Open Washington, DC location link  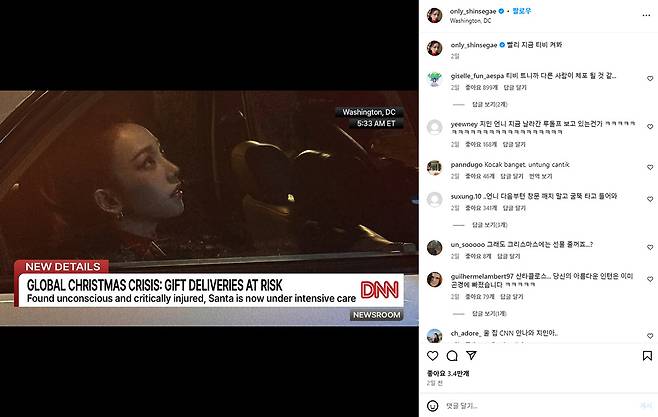[470, 21]
